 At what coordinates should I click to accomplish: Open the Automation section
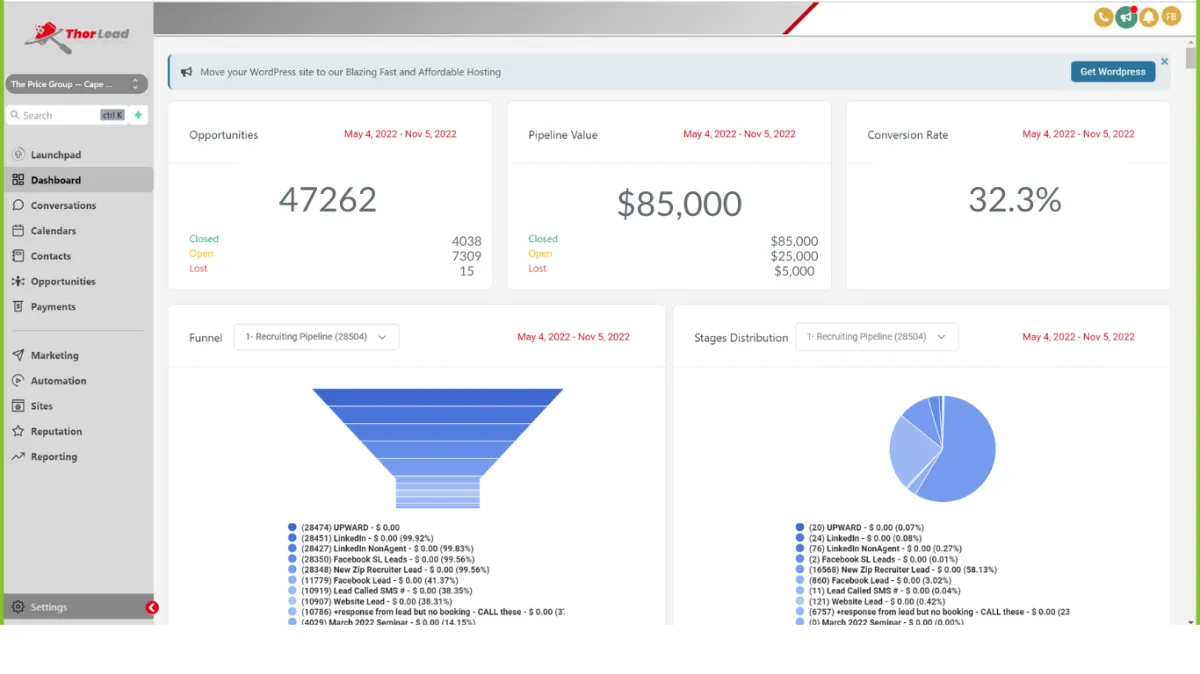pos(58,381)
